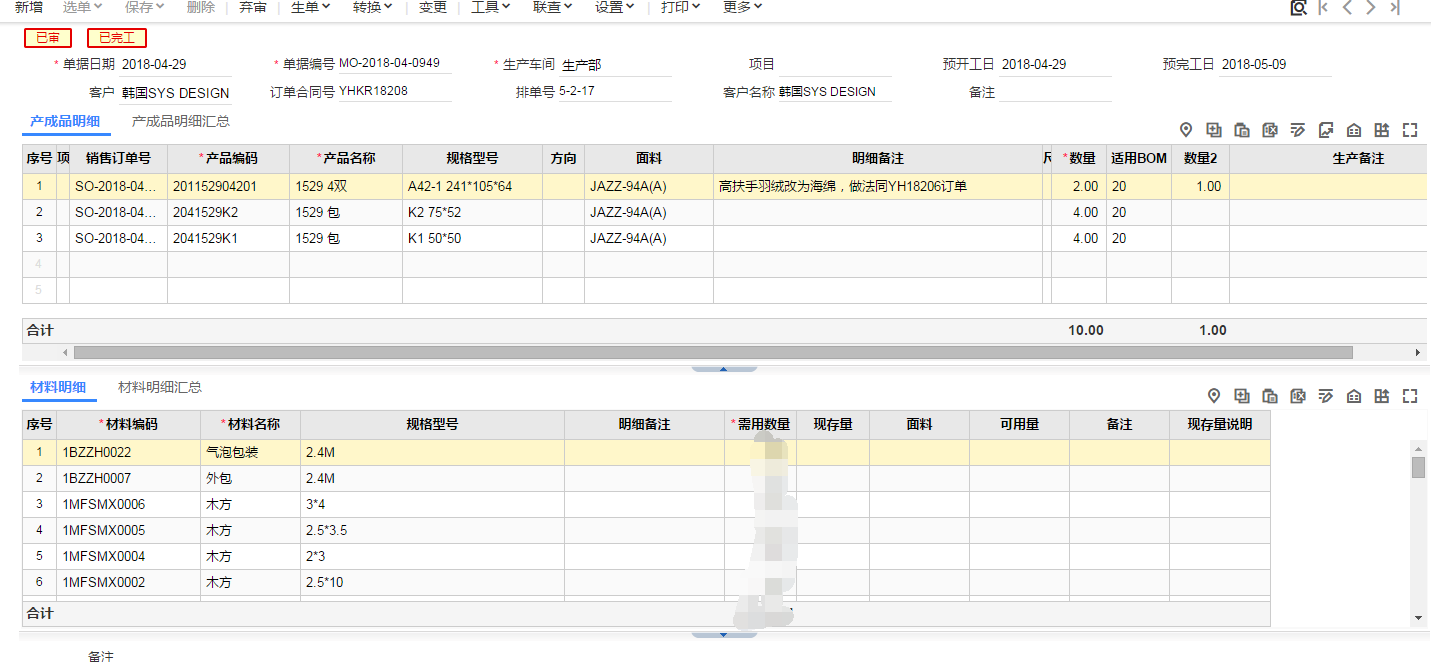Click the warehouse icon above materials table

point(1354,396)
